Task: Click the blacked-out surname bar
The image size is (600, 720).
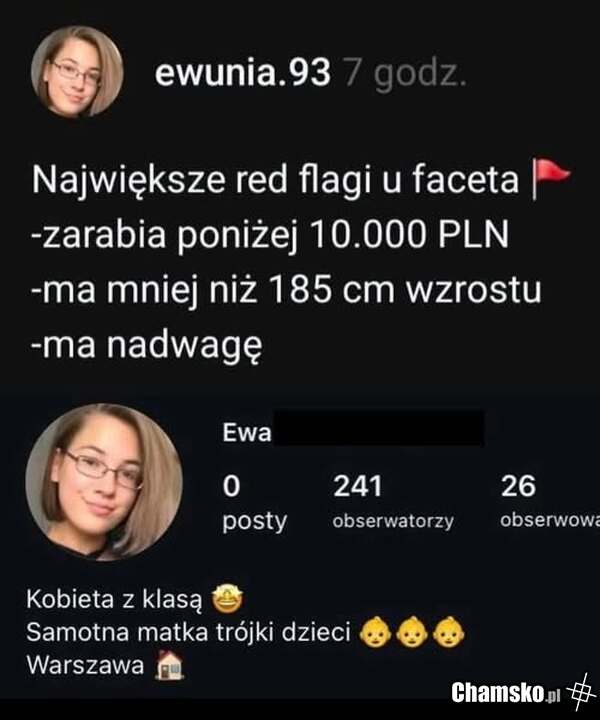Action: click(x=379, y=428)
